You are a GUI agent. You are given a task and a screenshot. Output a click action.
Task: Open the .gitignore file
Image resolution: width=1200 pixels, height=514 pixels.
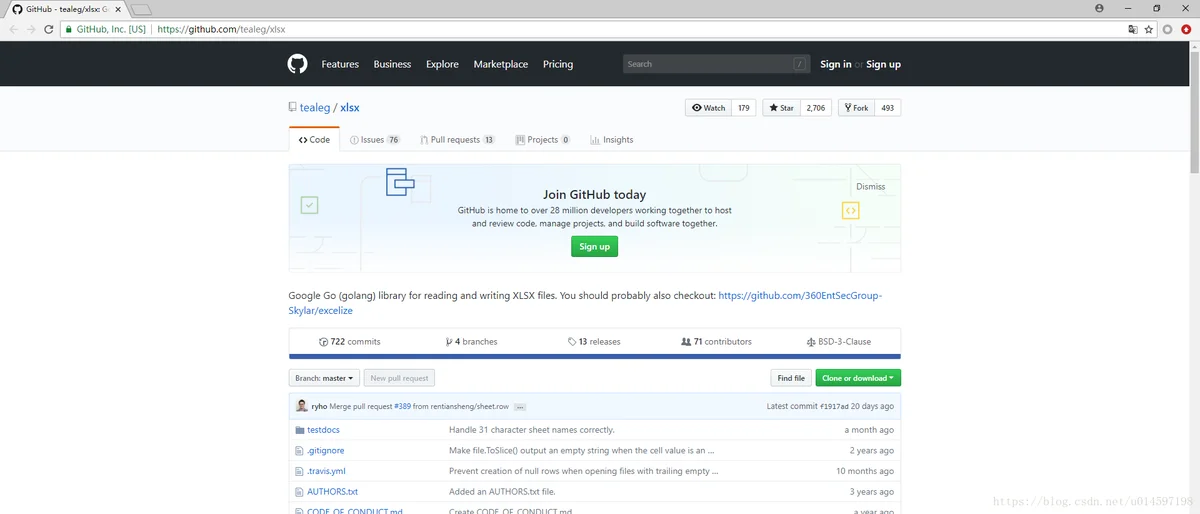(x=326, y=451)
